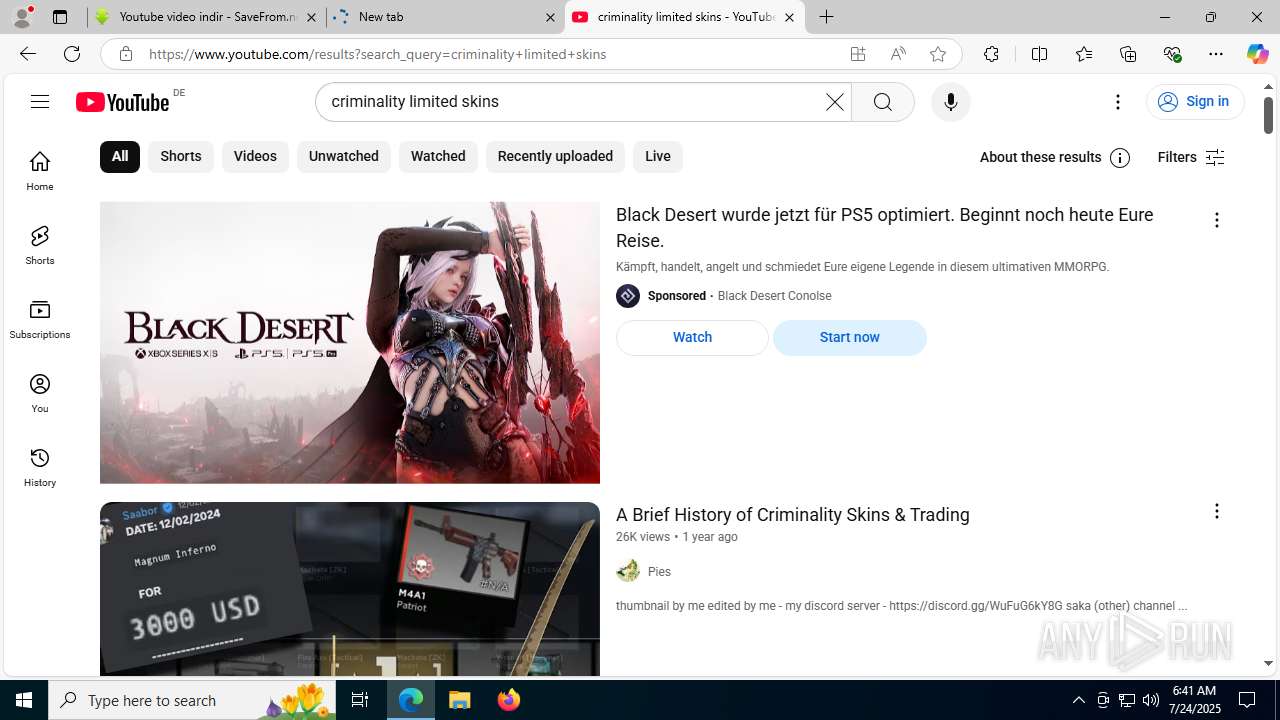
Task: Run the search with magnifier button
Action: click(x=882, y=102)
